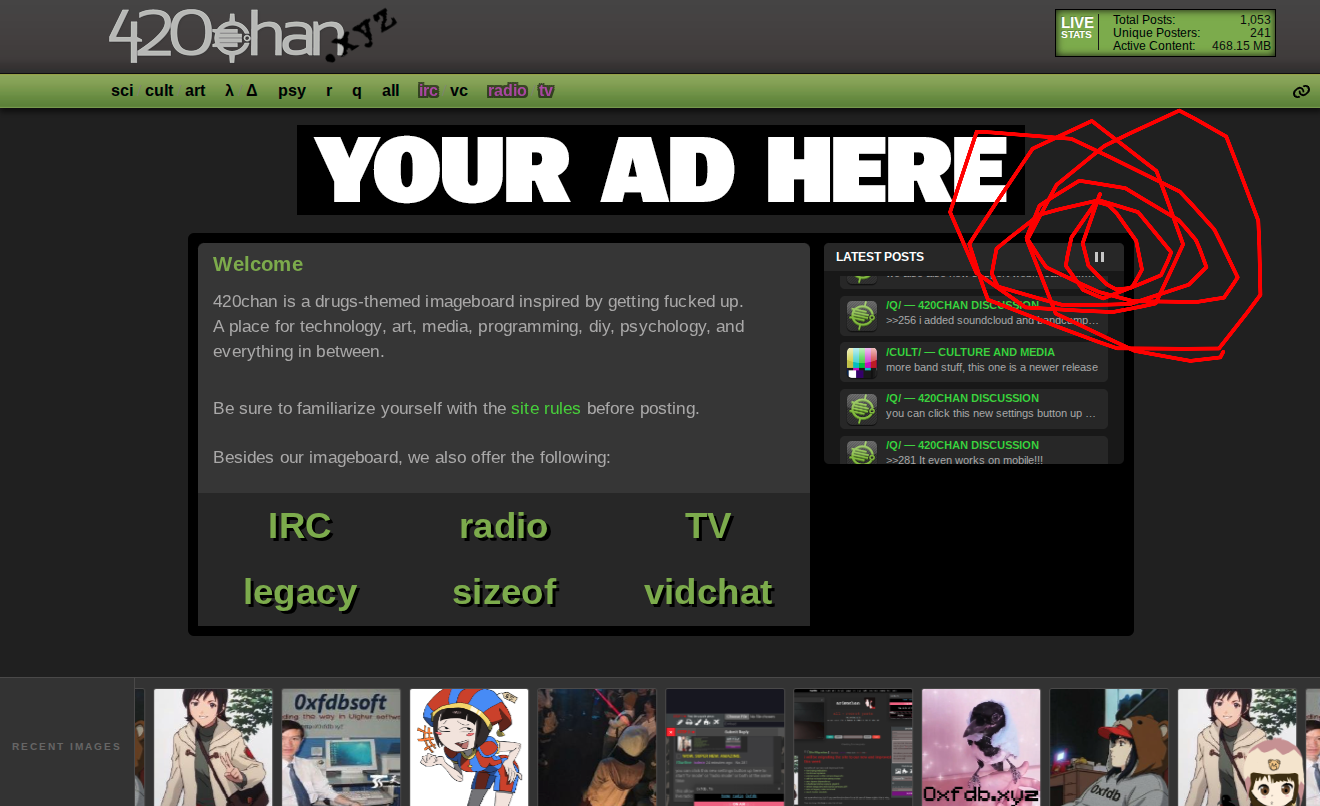Click the 'Unique Posters: 241' stat

pyautogui.click(x=1192, y=33)
